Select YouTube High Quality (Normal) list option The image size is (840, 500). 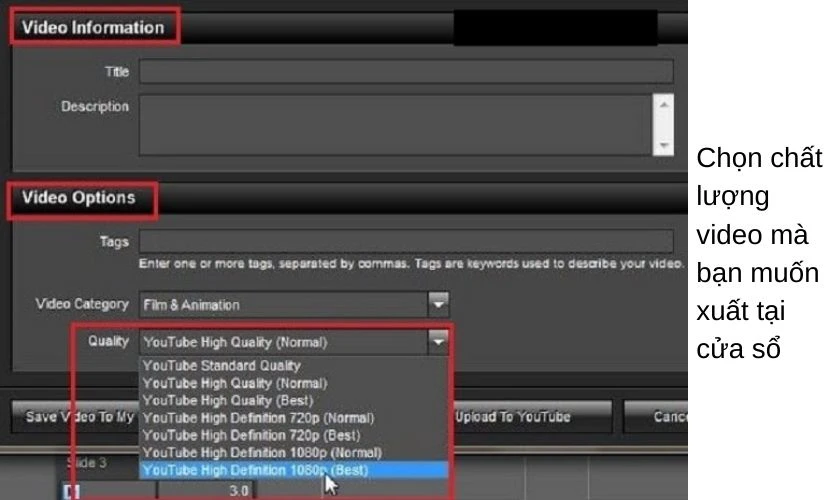293,383
